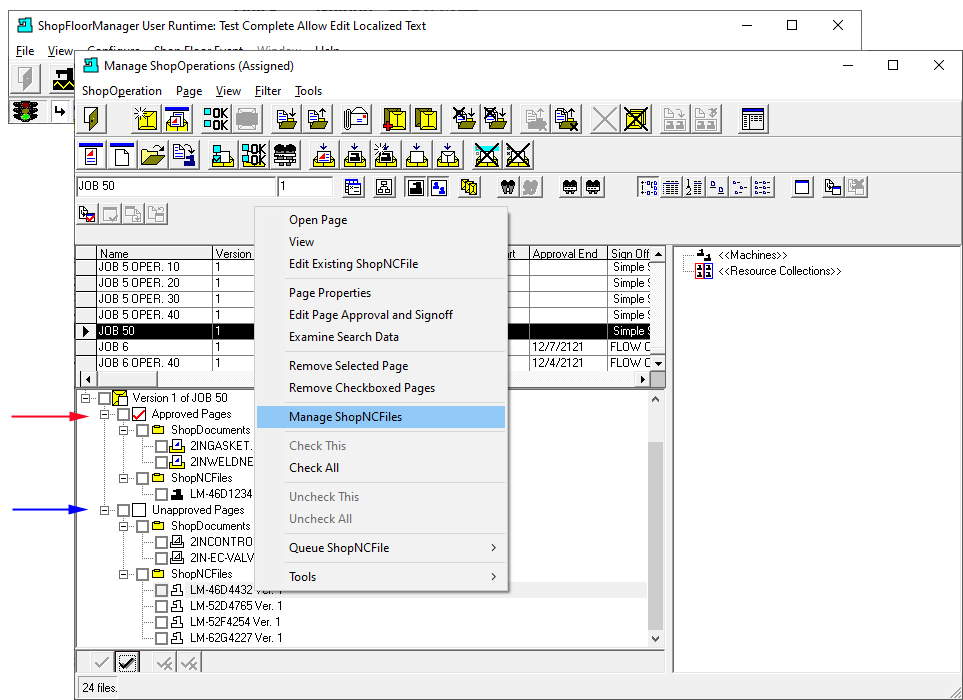The height and width of the screenshot is (700, 963).
Task: Click the crossed-out cyan tray icon
Action: [486, 155]
